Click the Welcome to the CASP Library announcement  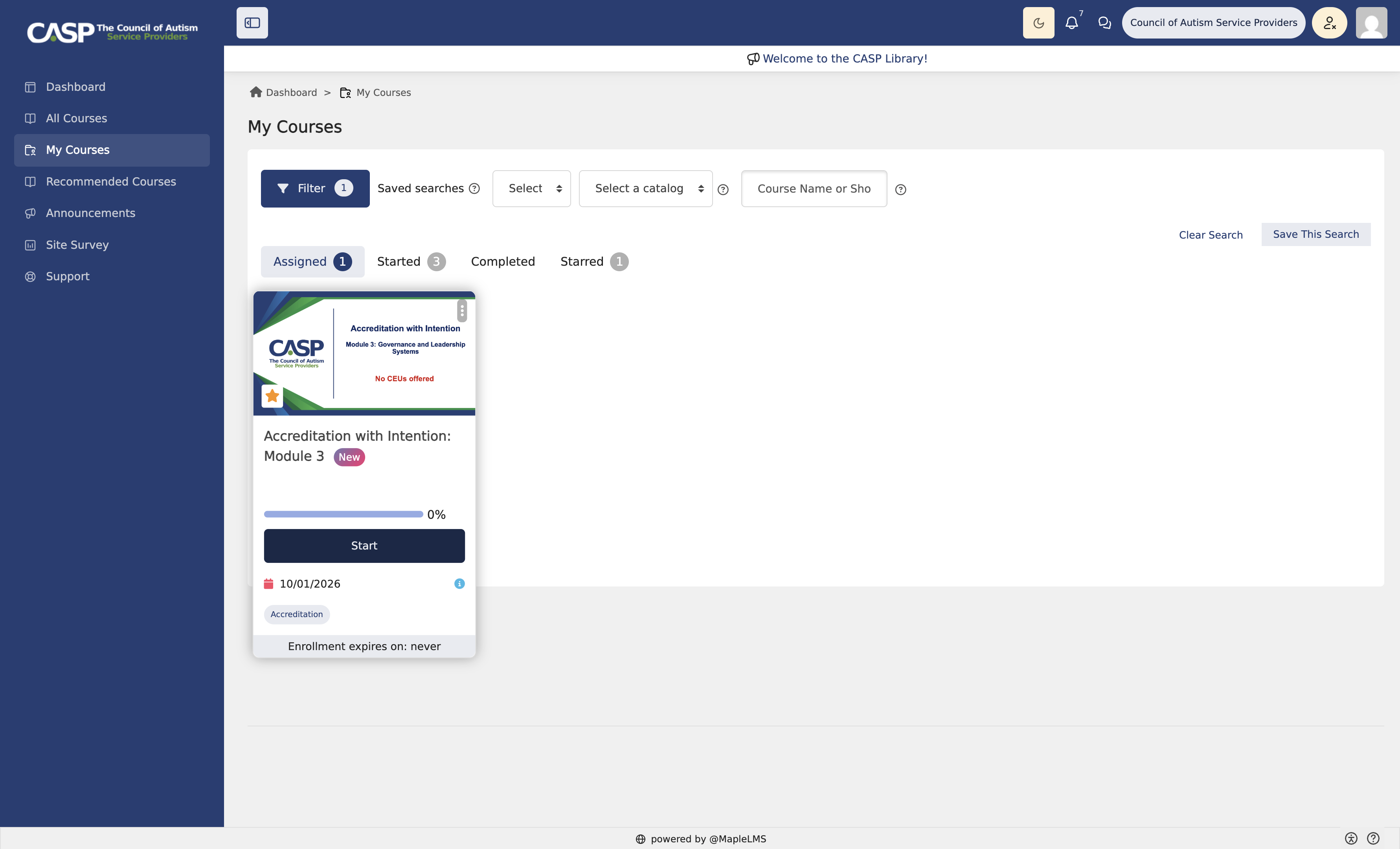point(837,59)
